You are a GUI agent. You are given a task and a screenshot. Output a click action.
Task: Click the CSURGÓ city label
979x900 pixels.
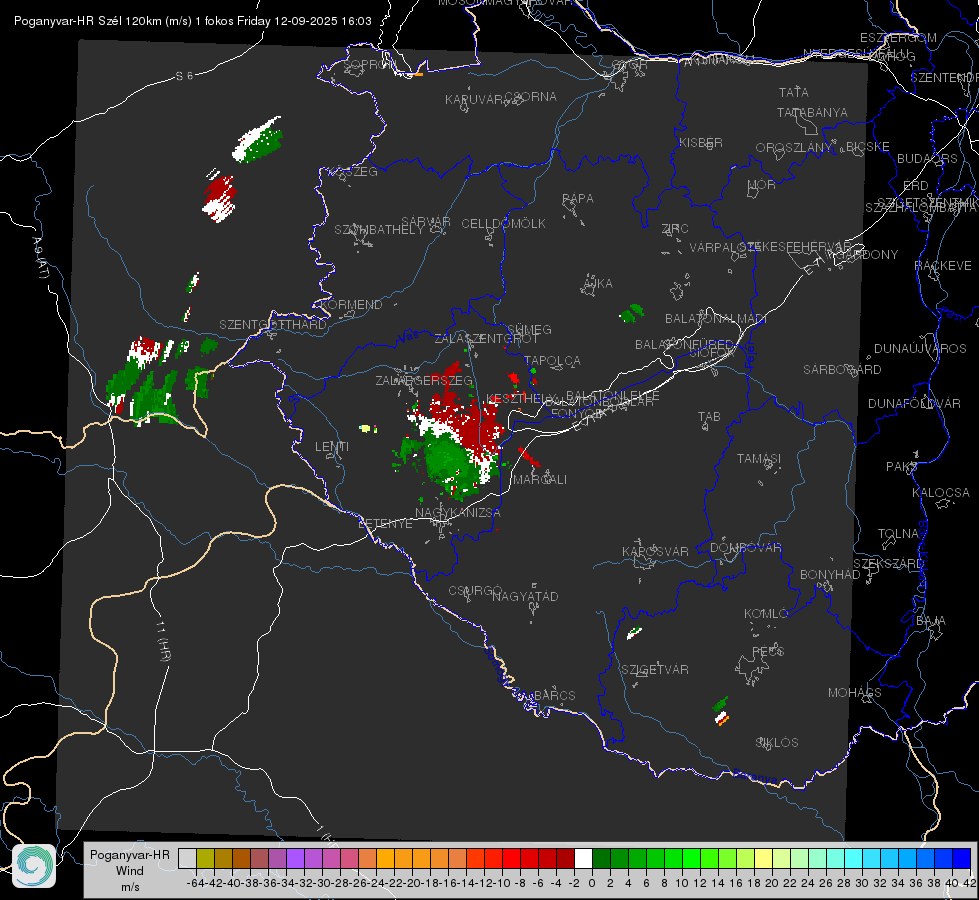click(x=475, y=590)
